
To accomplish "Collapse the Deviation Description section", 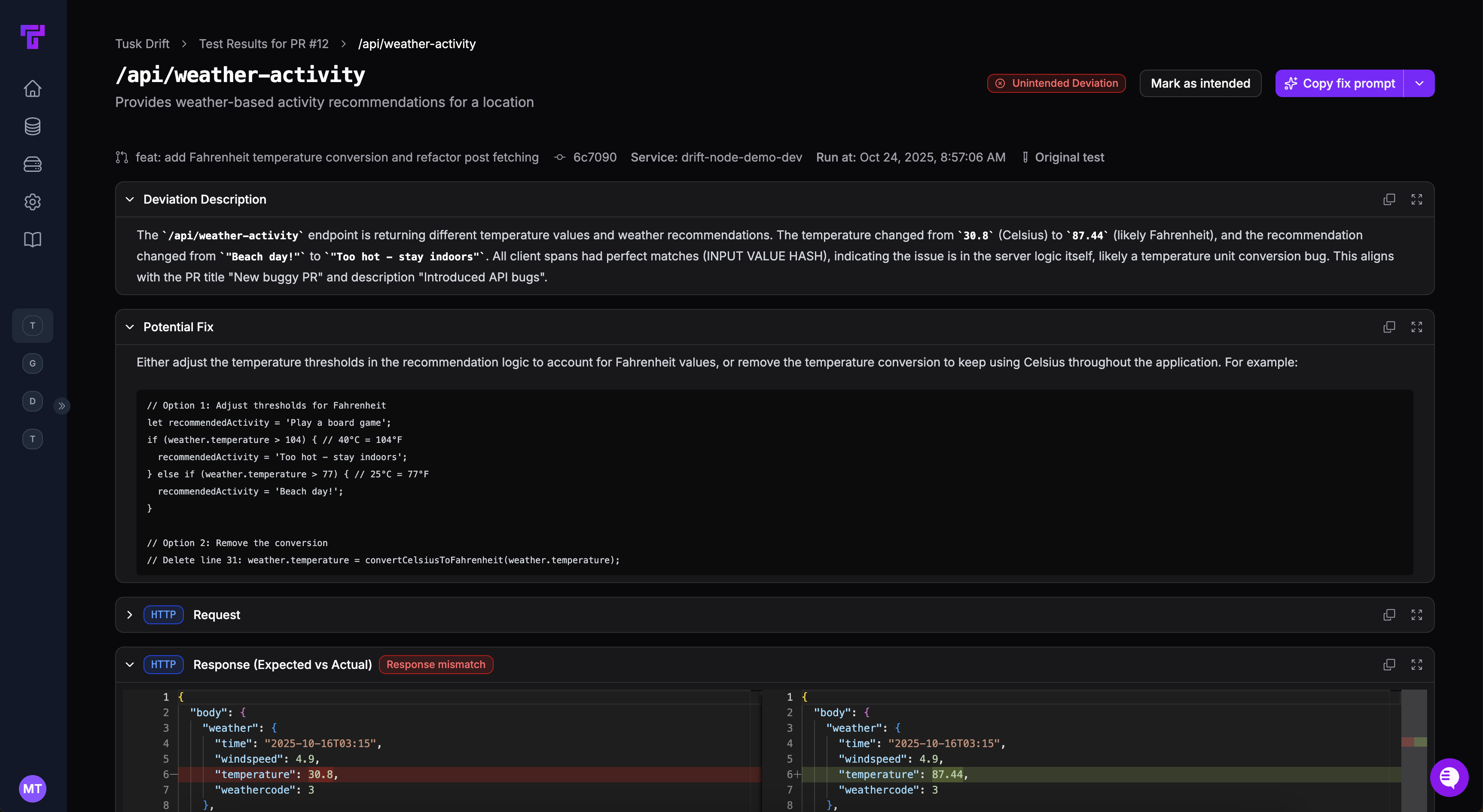I will tap(130, 199).
